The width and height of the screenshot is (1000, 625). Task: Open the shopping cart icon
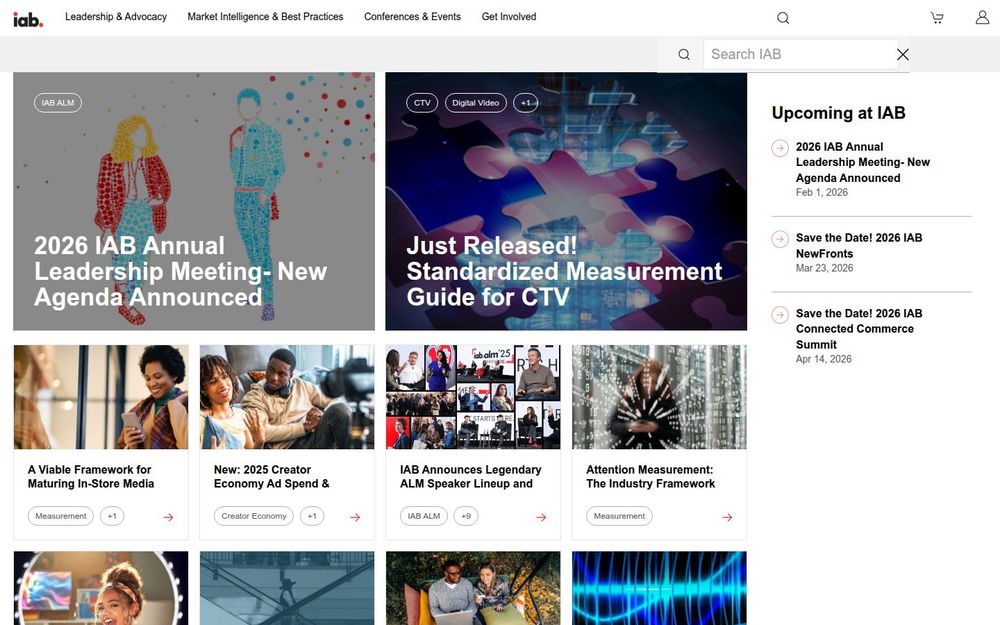pos(937,18)
